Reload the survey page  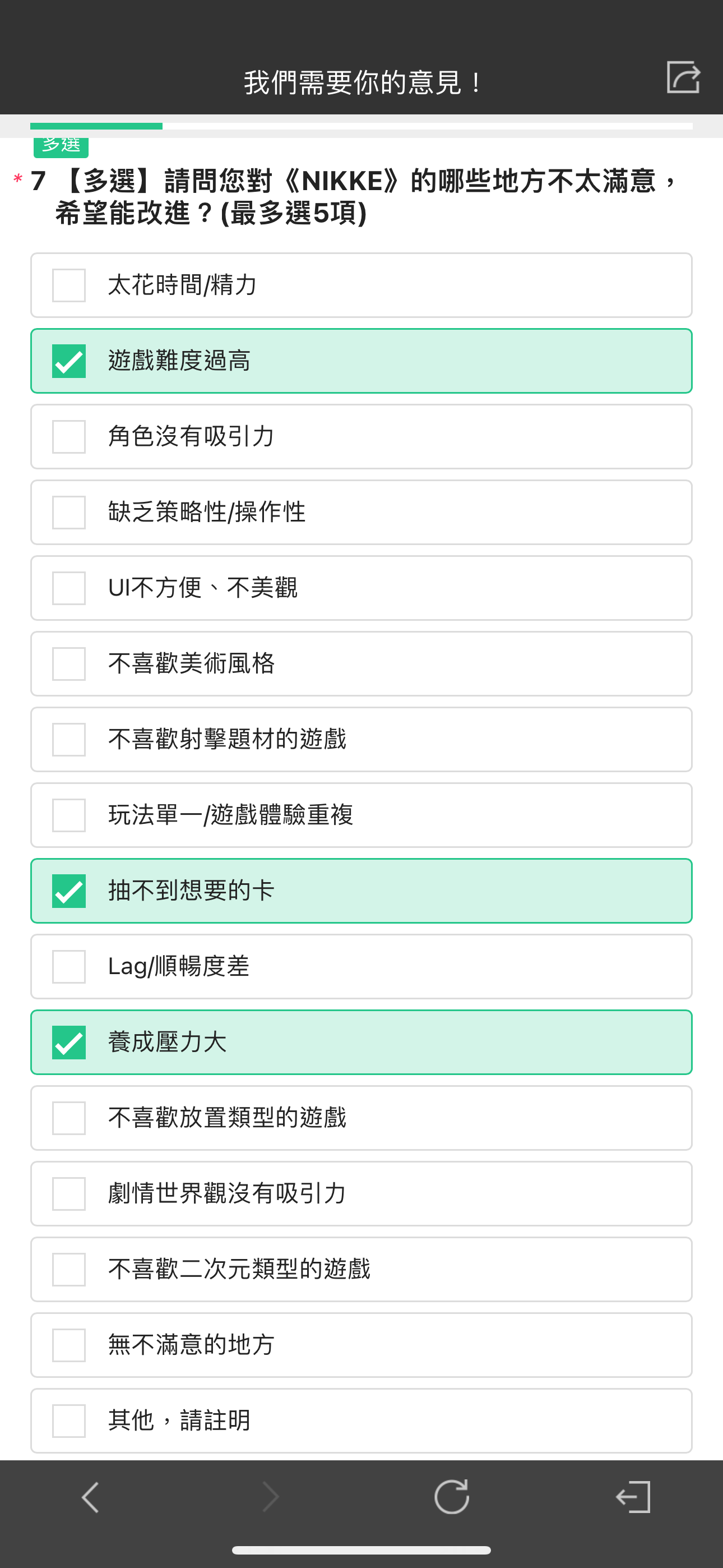(452, 1496)
